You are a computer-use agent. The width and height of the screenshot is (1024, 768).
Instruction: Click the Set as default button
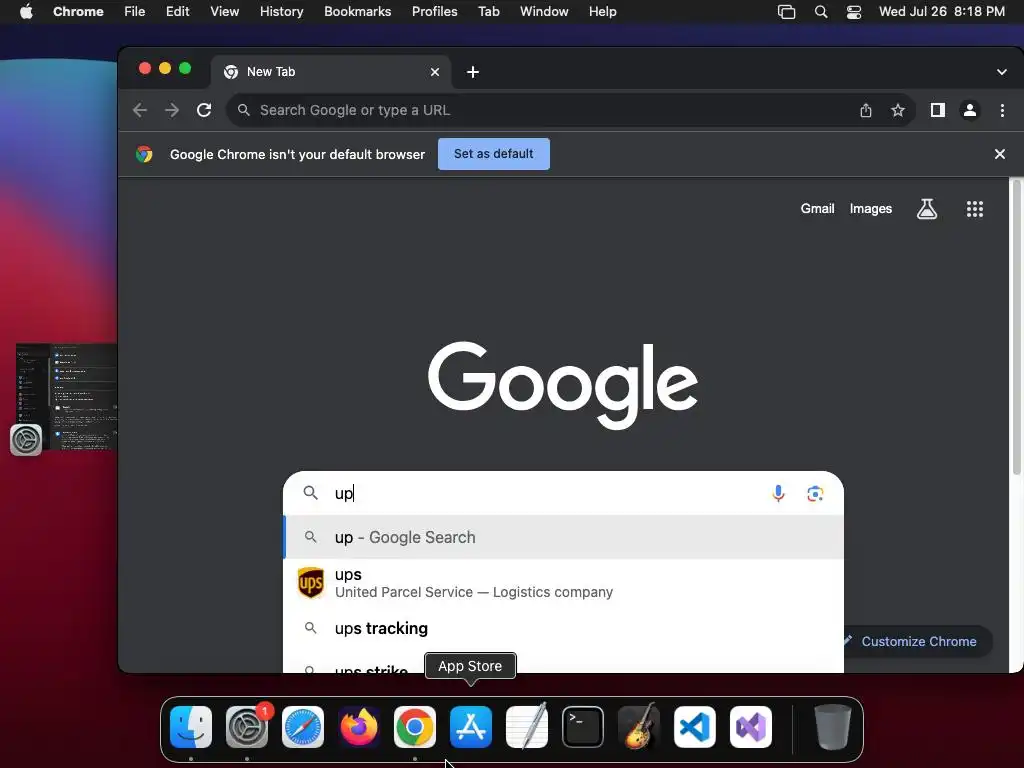pos(494,154)
